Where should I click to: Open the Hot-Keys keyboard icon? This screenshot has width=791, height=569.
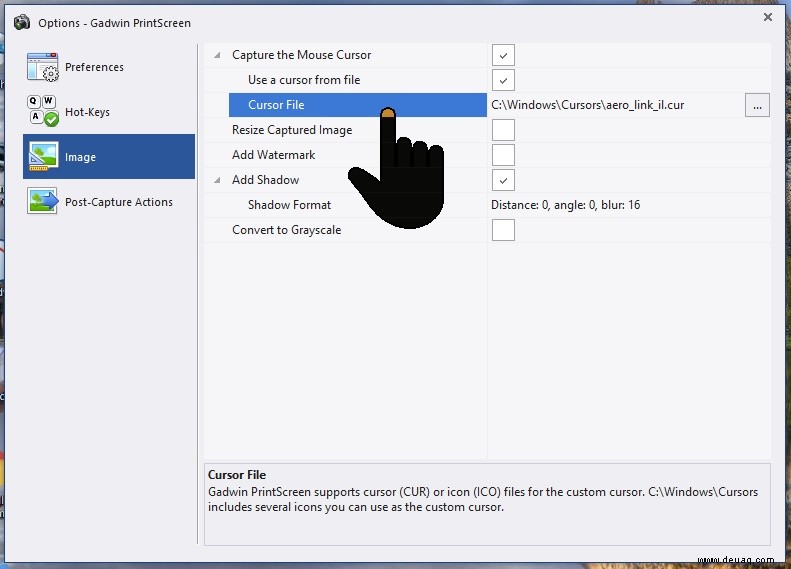coord(42,111)
